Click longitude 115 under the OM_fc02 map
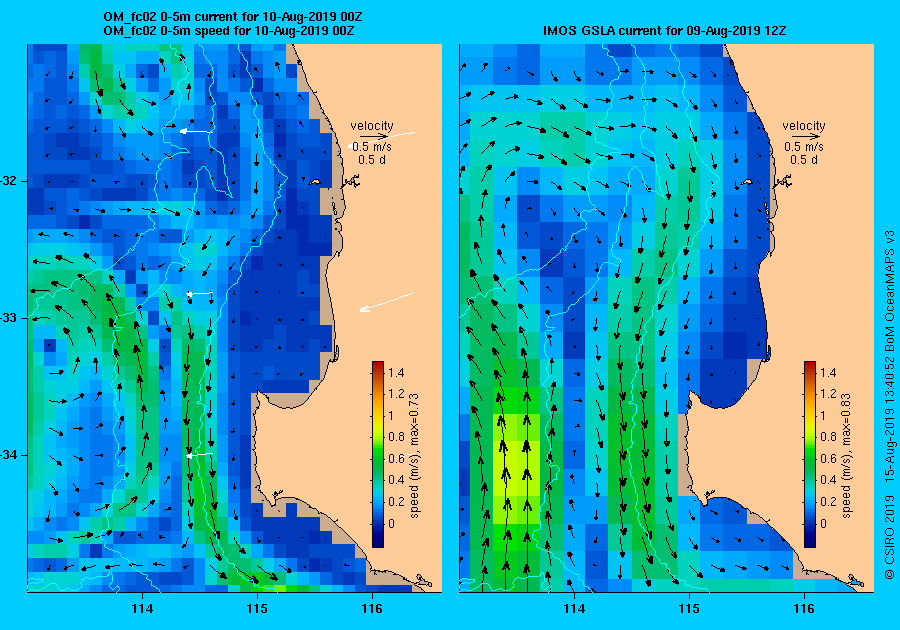 point(257,609)
